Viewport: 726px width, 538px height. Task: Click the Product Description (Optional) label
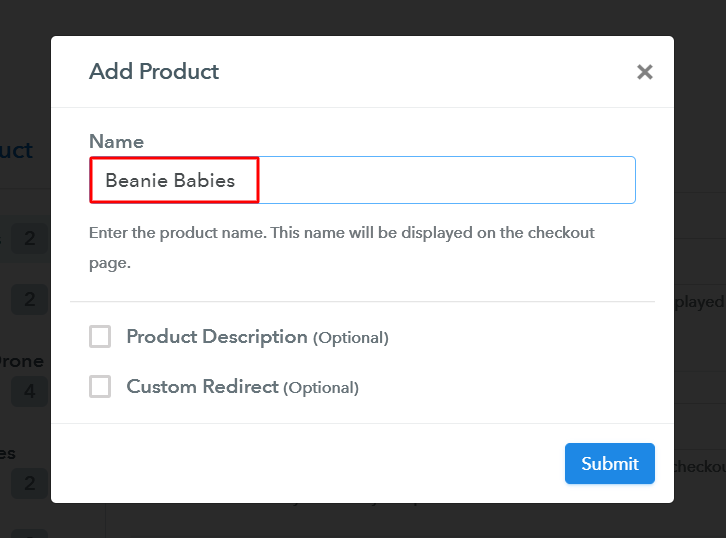[x=257, y=337]
